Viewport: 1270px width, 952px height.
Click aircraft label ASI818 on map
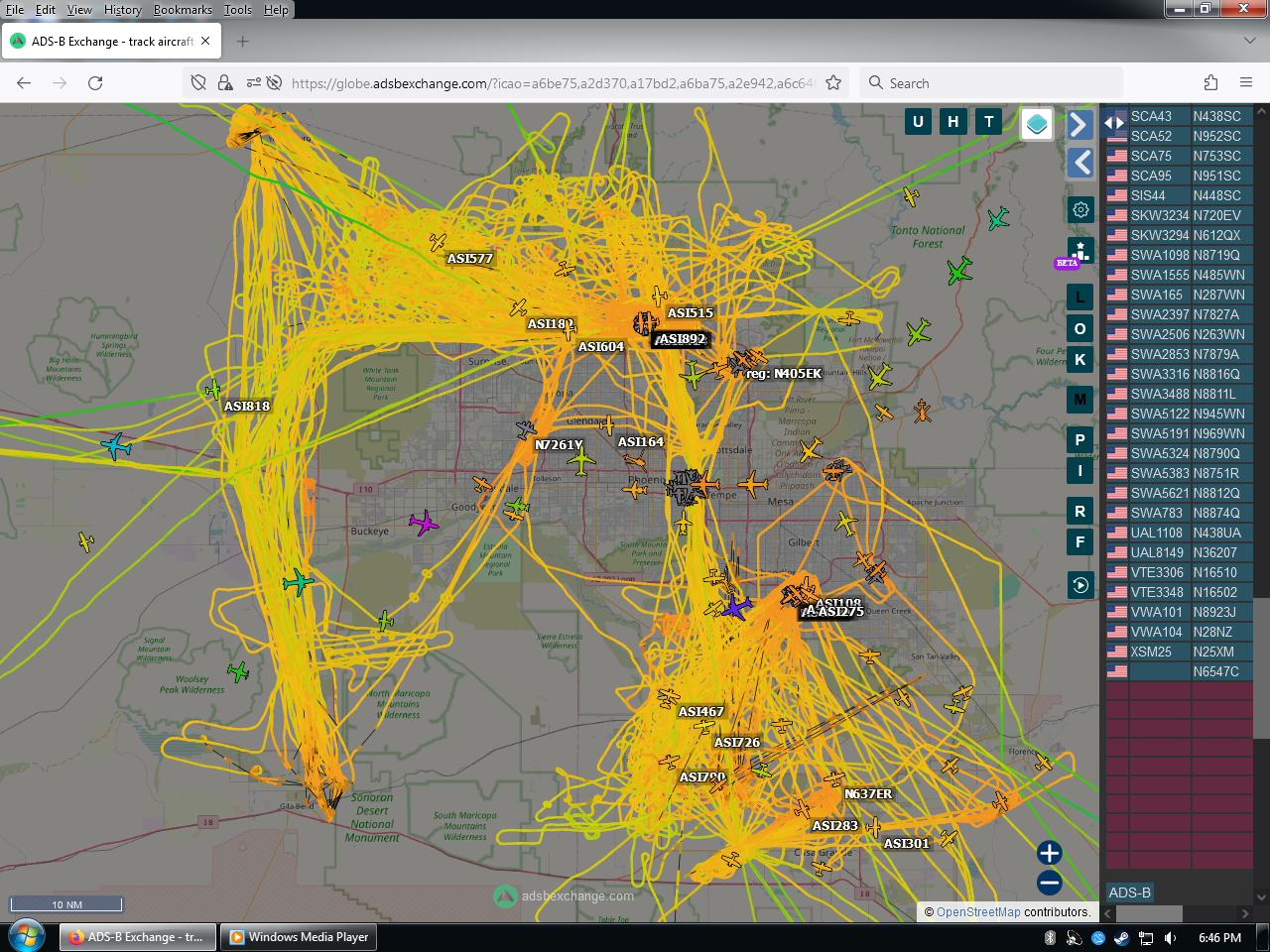(247, 407)
